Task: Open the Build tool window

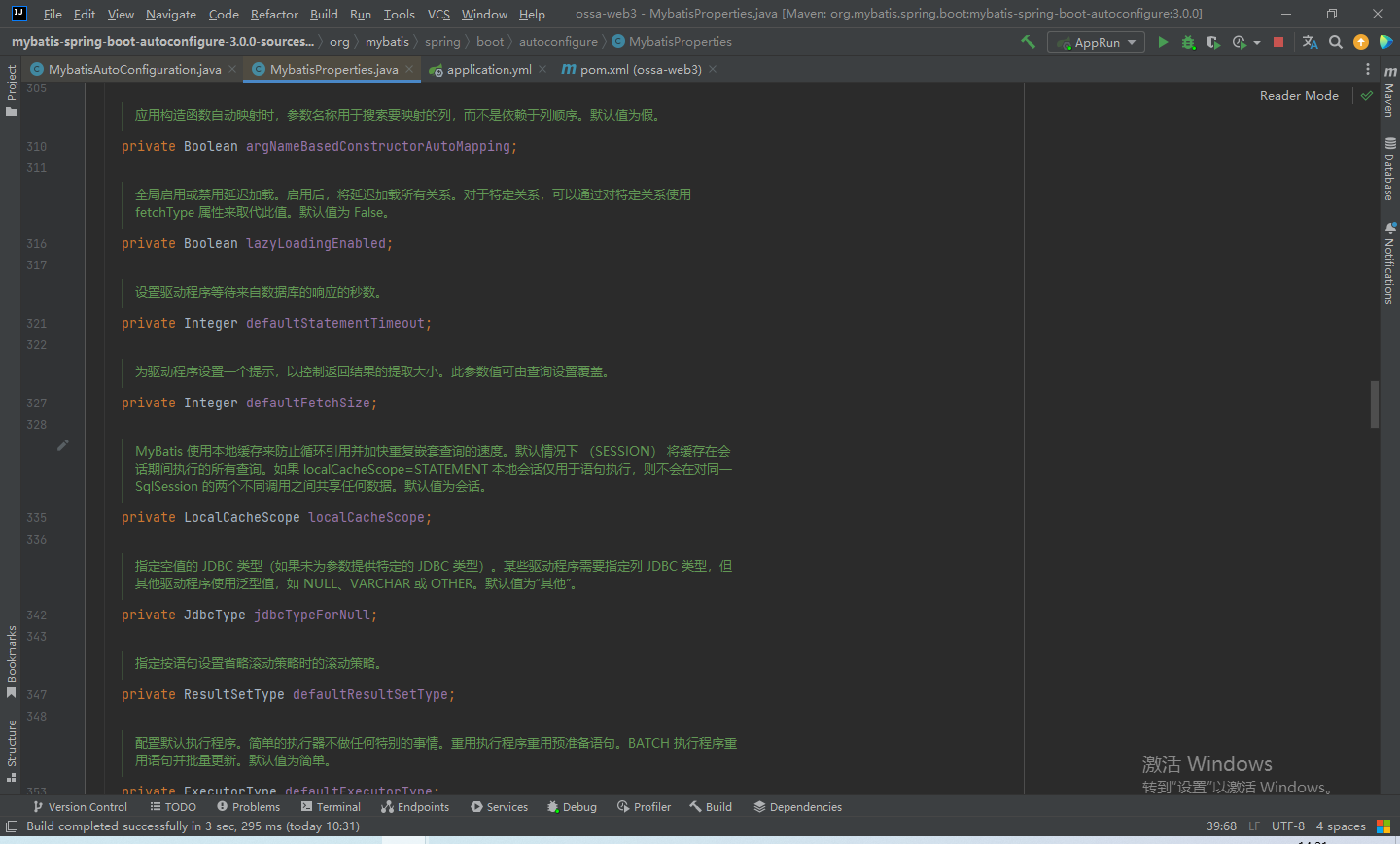Action: click(x=711, y=806)
